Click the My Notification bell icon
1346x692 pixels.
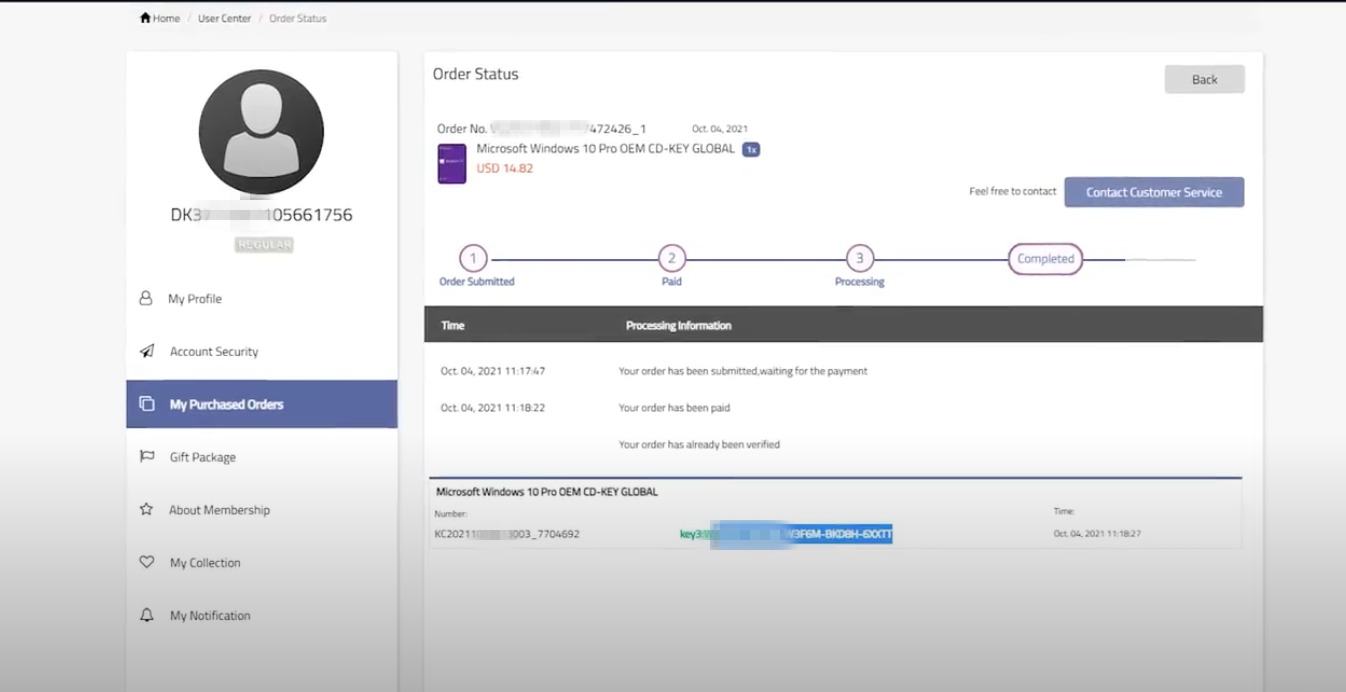click(147, 615)
